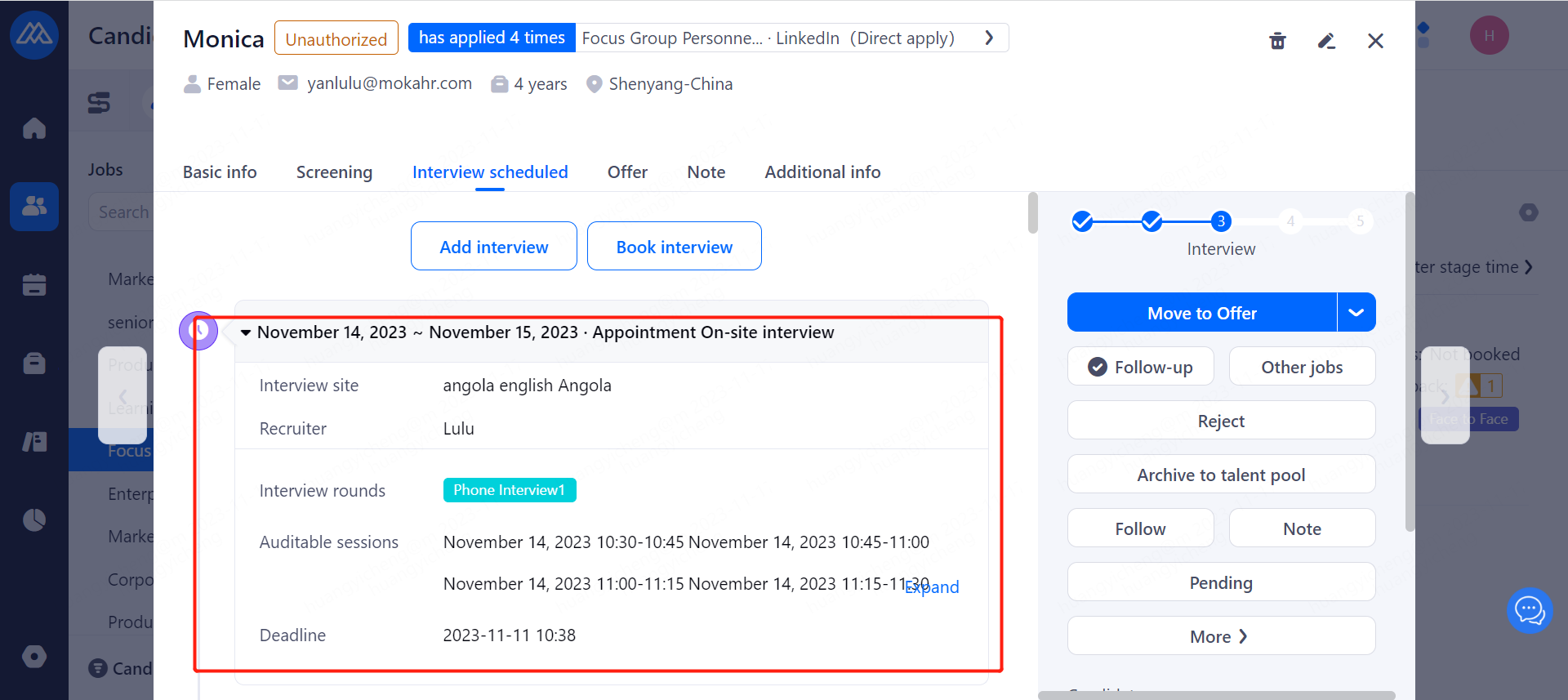The height and width of the screenshot is (700, 1568).
Task: Click the Add interview button
Action: (493, 247)
